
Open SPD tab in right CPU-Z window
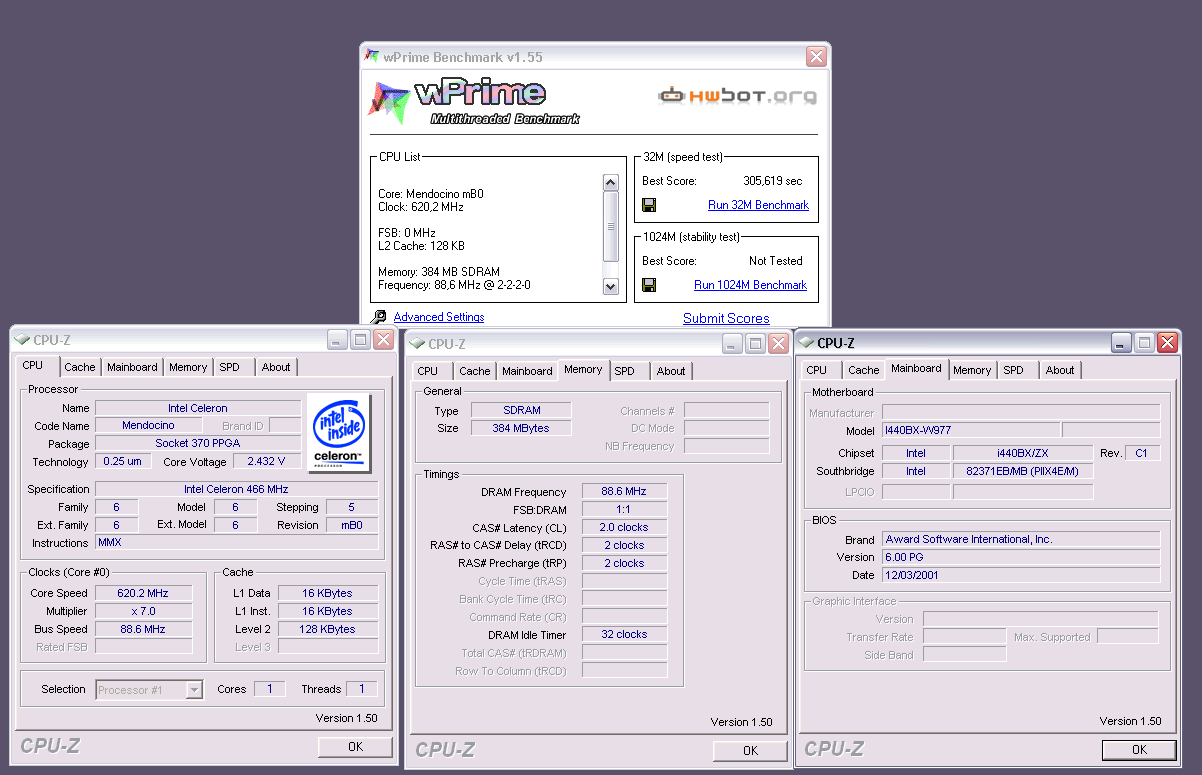pos(1014,370)
